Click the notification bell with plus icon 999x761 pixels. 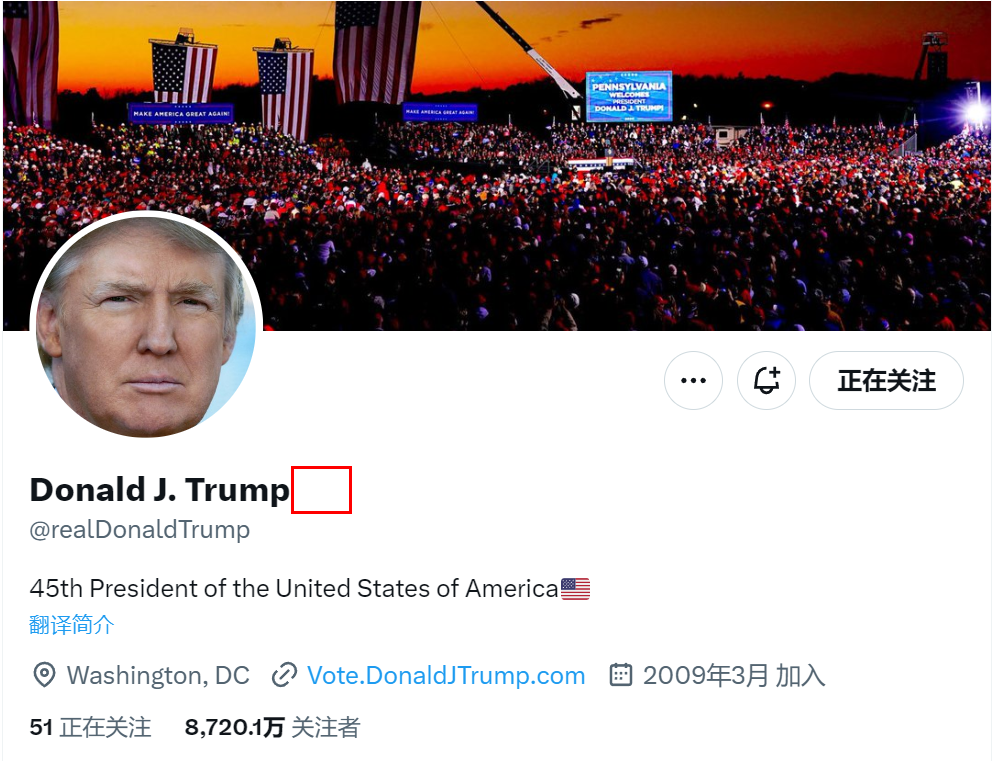click(766, 380)
